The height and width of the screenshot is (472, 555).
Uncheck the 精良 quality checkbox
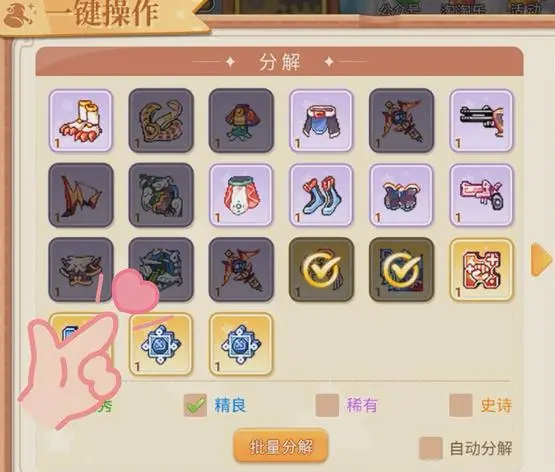[x=195, y=405]
